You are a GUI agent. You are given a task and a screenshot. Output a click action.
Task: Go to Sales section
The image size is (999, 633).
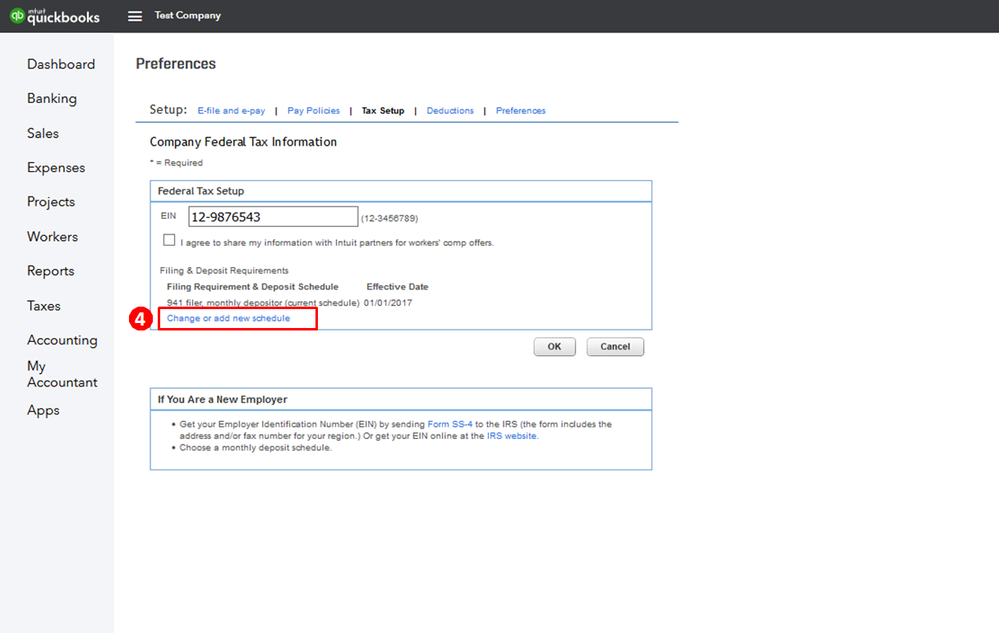pos(43,133)
